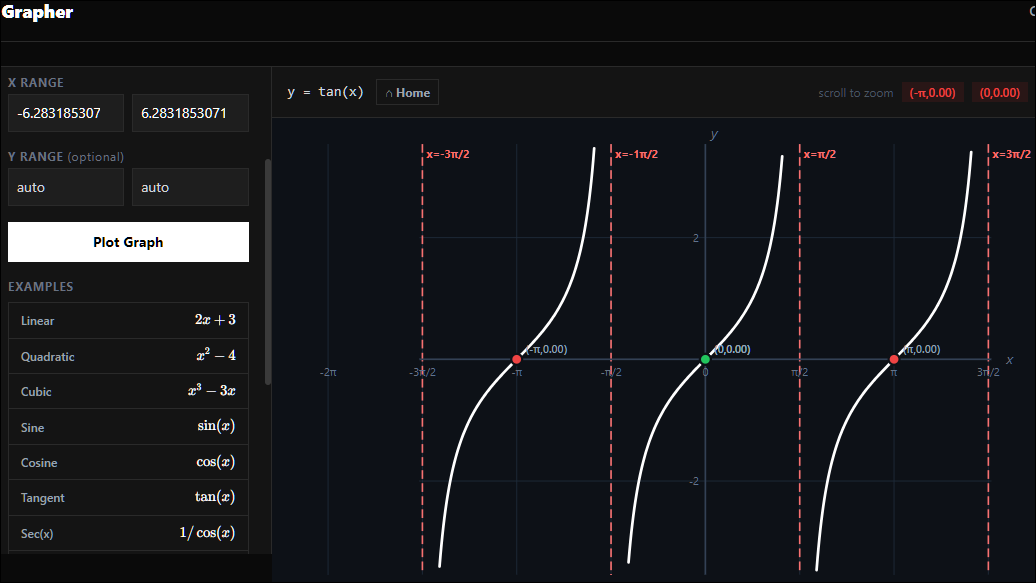Viewport: 1036px width, 583px height.
Task: Select the Sine example
Action: (128, 427)
